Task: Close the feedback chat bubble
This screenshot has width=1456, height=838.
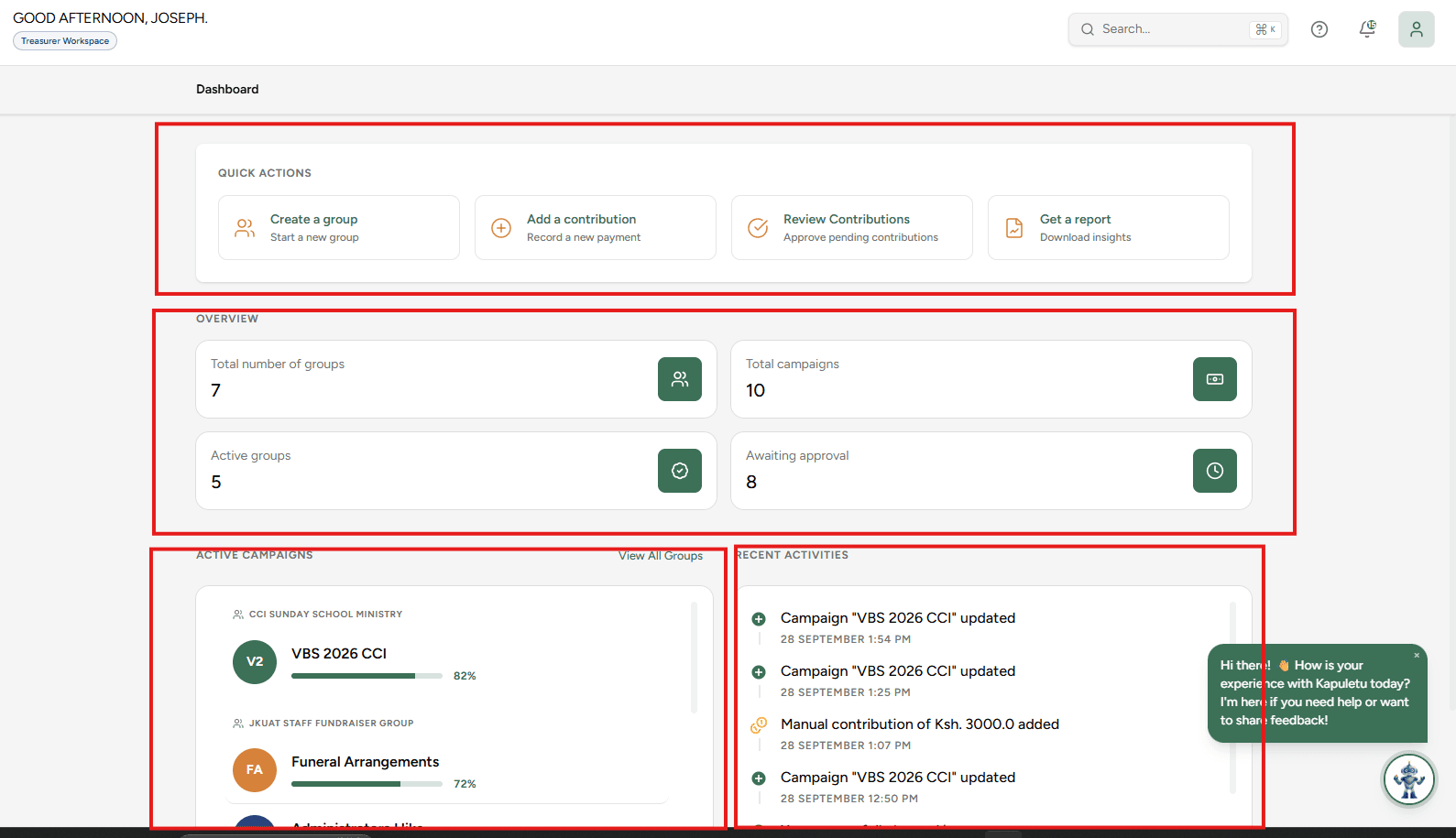Action: point(1417,655)
